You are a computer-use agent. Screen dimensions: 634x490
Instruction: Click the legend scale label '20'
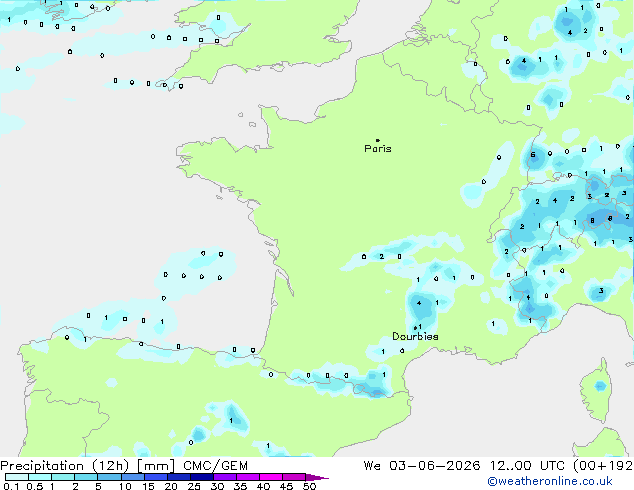pyautogui.click(x=171, y=486)
